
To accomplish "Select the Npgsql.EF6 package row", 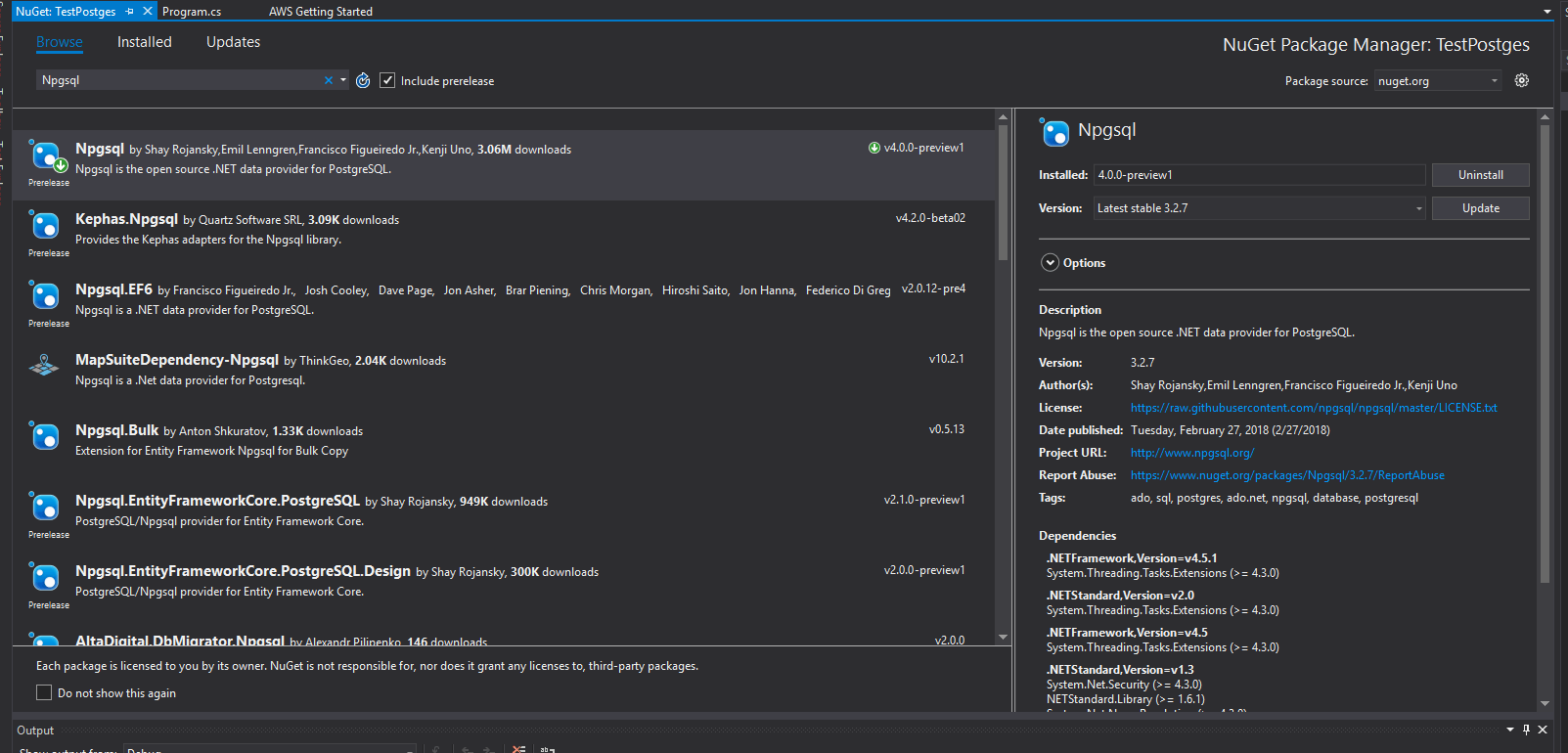I will pyautogui.click(x=504, y=306).
